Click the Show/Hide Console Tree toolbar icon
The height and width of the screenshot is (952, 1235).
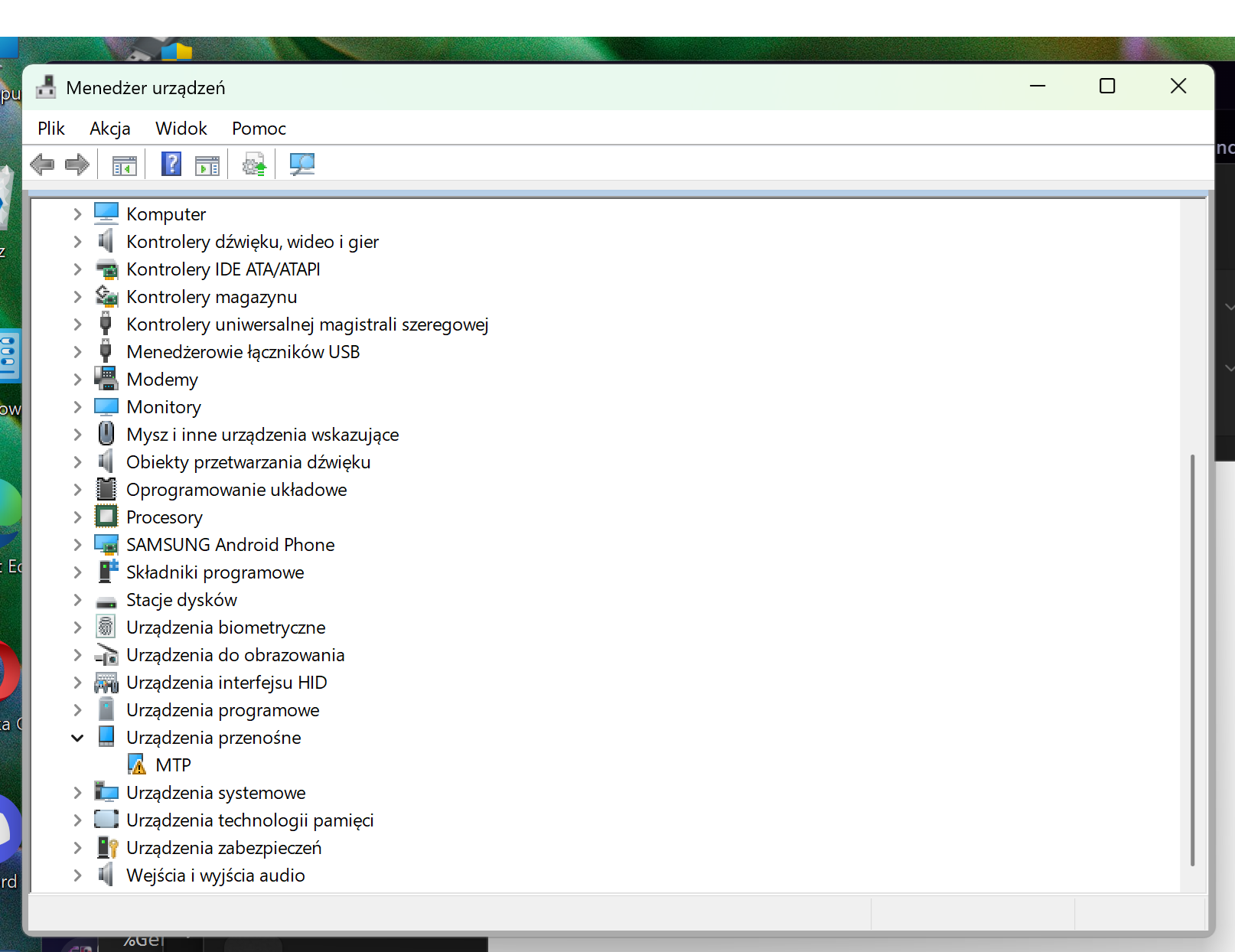123,164
